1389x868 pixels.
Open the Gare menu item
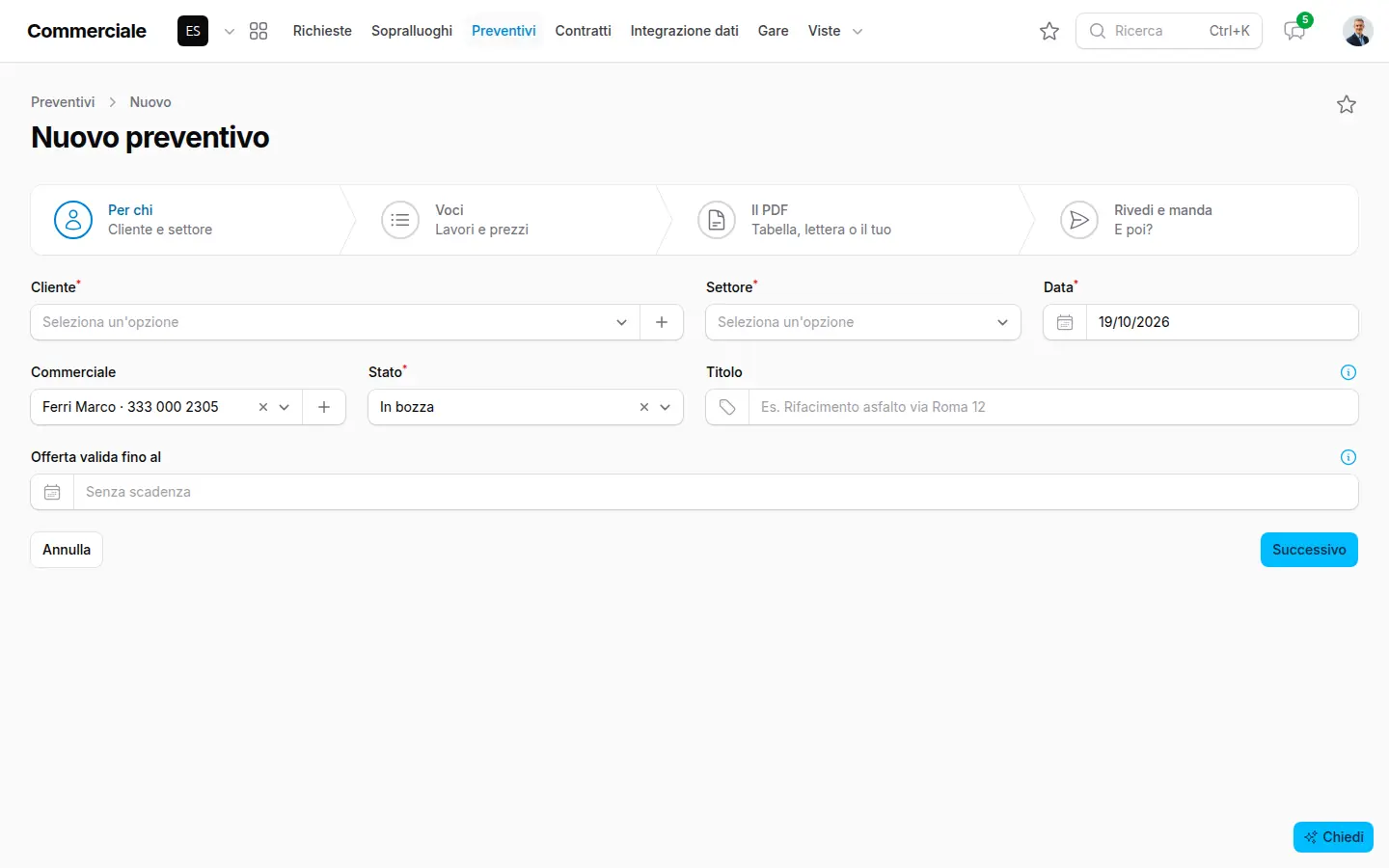tap(774, 31)
